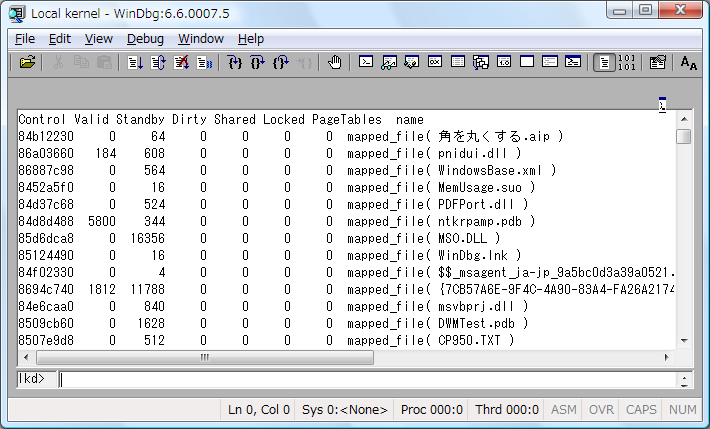Enable Source mode on toggle

click(604, 63)
